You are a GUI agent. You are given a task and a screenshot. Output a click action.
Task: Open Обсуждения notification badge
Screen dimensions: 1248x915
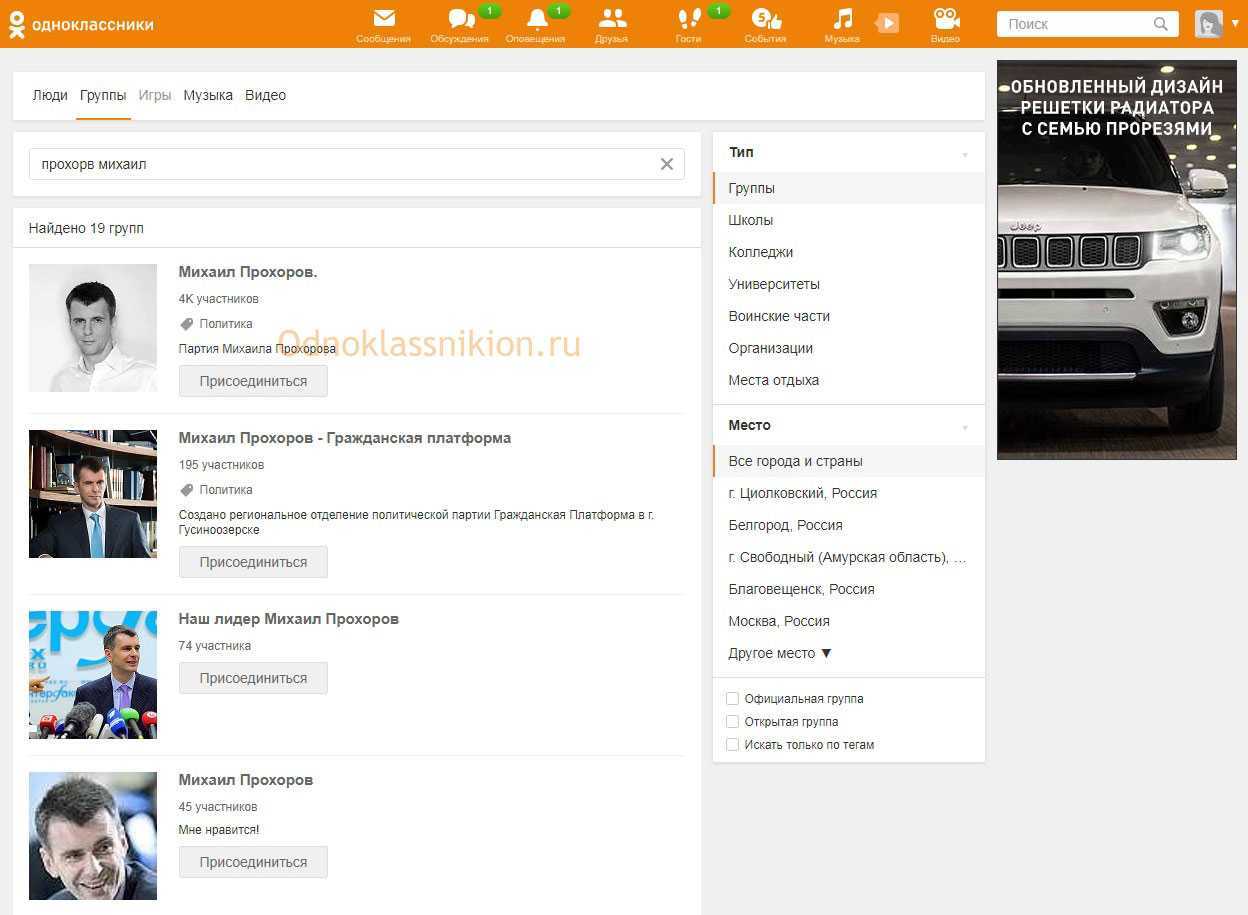(x=489, y=11)
